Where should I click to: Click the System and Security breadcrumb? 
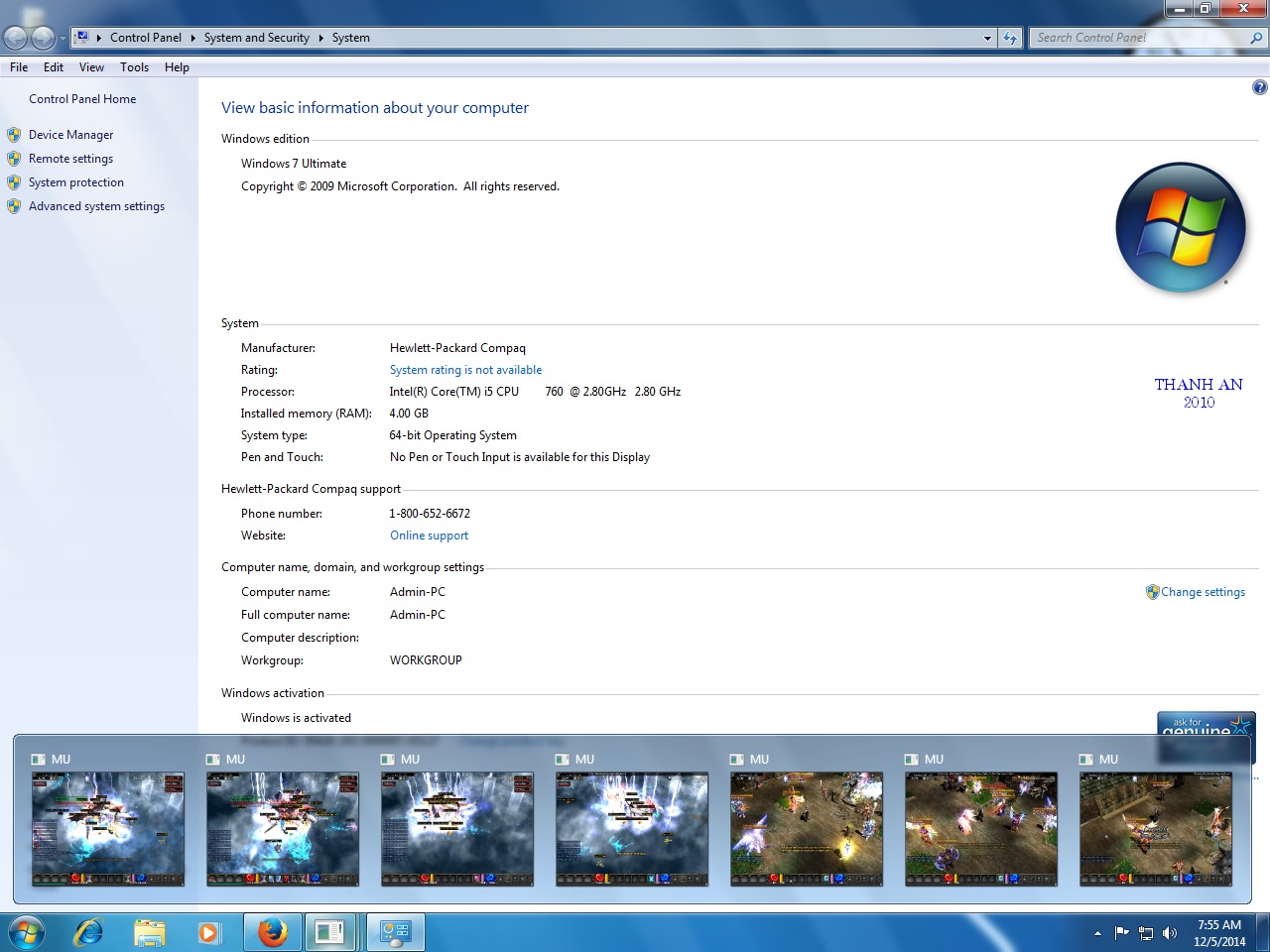[257, 38]
